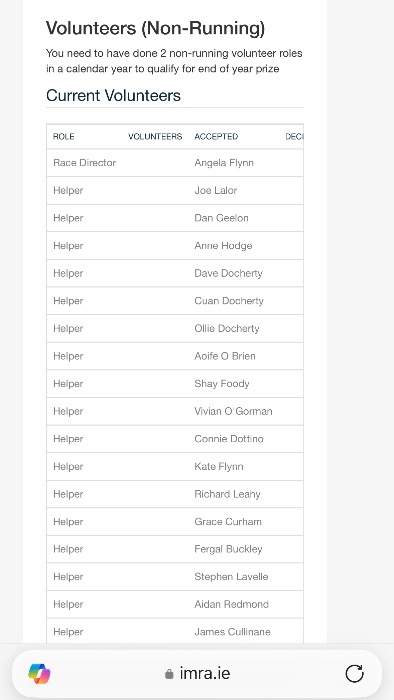Screen dimensions: 394x700
Task: Tap the Current Volunteers heading
Action: point(113,96)
